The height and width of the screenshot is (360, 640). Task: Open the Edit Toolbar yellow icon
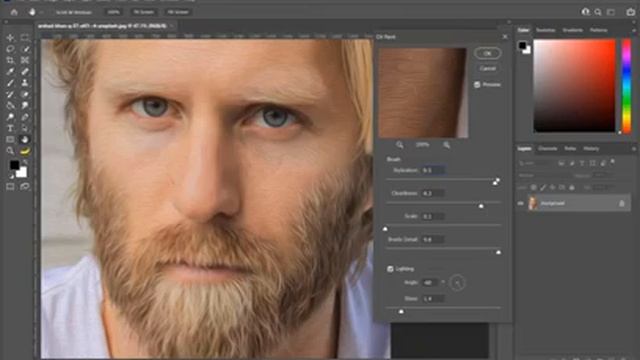(x=25, y=151)
